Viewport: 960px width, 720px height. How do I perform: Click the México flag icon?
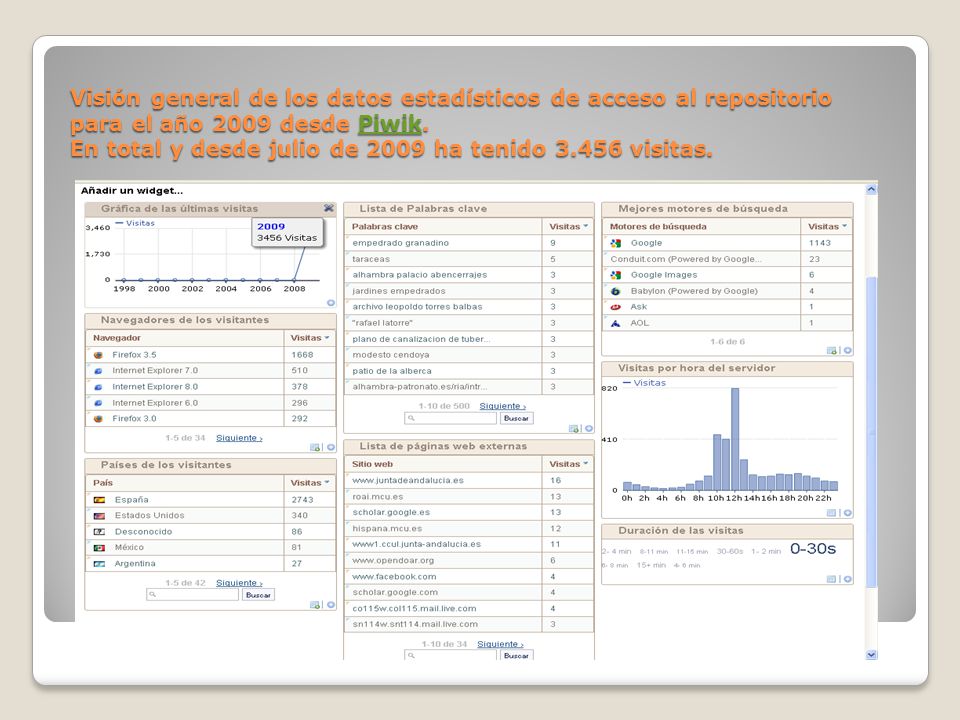[99, 547]
